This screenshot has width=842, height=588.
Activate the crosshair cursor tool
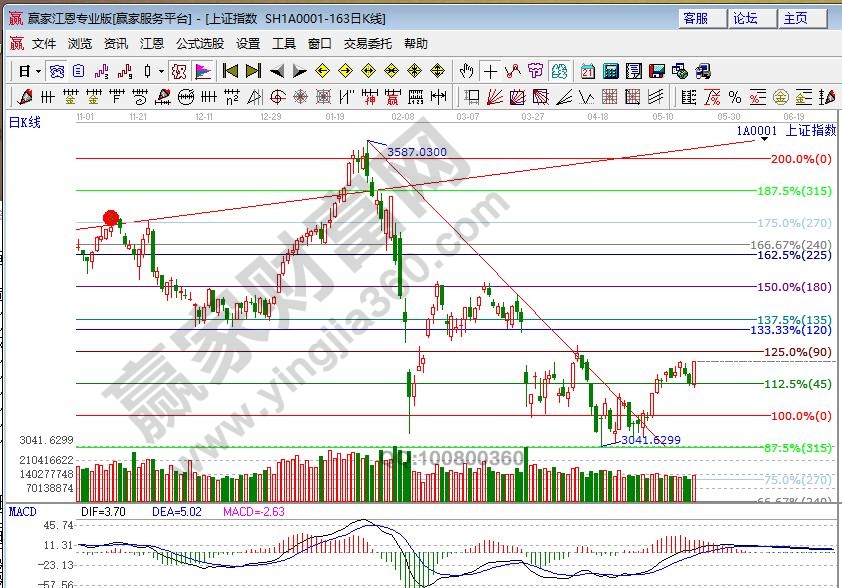tap(490, 71)
